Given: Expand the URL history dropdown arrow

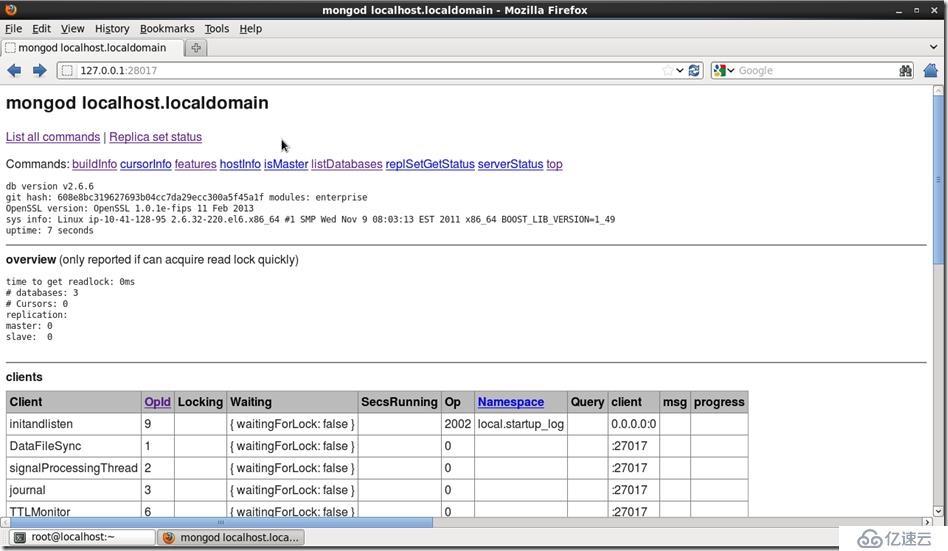Looking at the screenshot, I should point(680,71).
